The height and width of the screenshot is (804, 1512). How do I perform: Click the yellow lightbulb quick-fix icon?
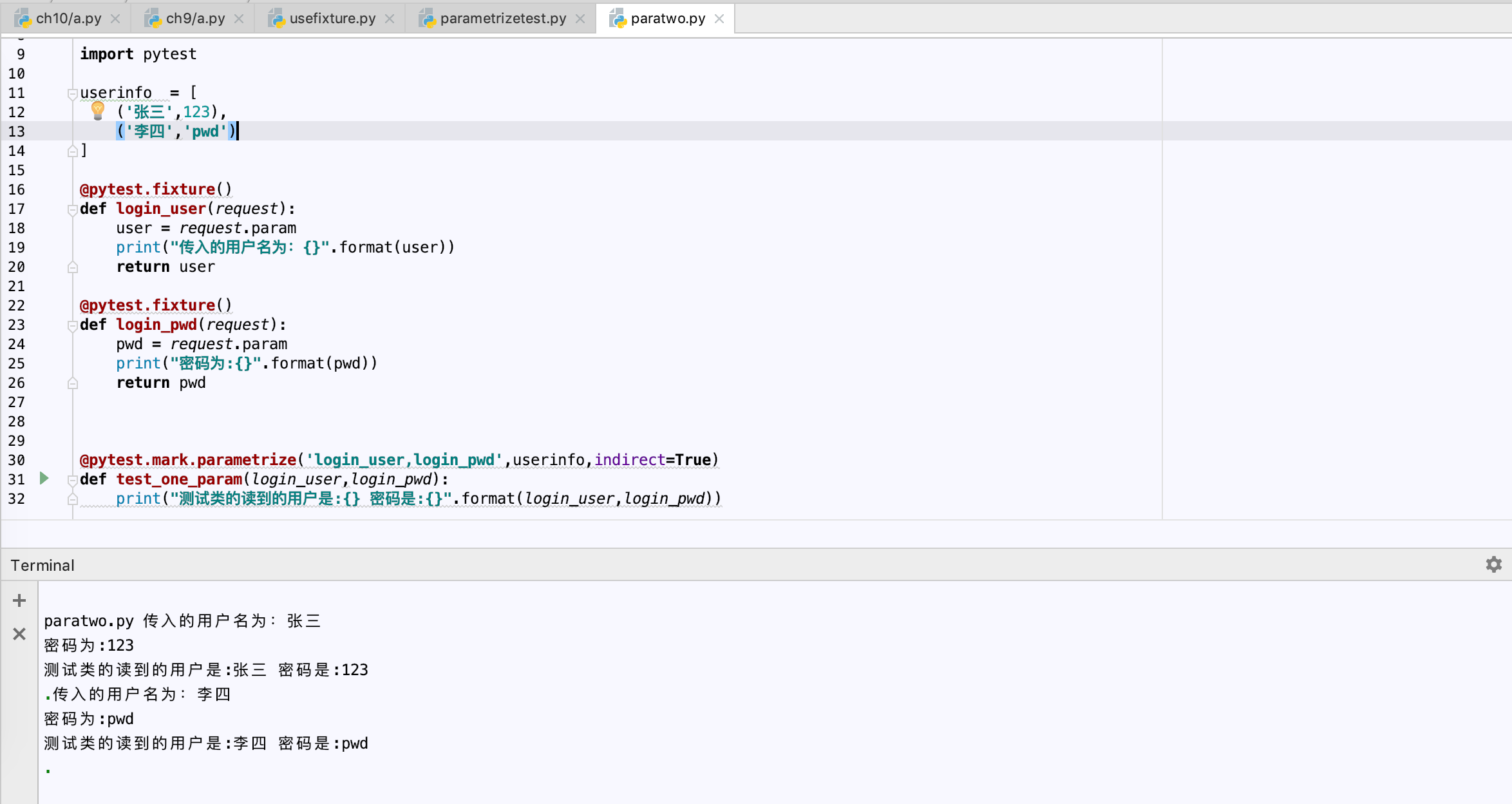point(98,110)
